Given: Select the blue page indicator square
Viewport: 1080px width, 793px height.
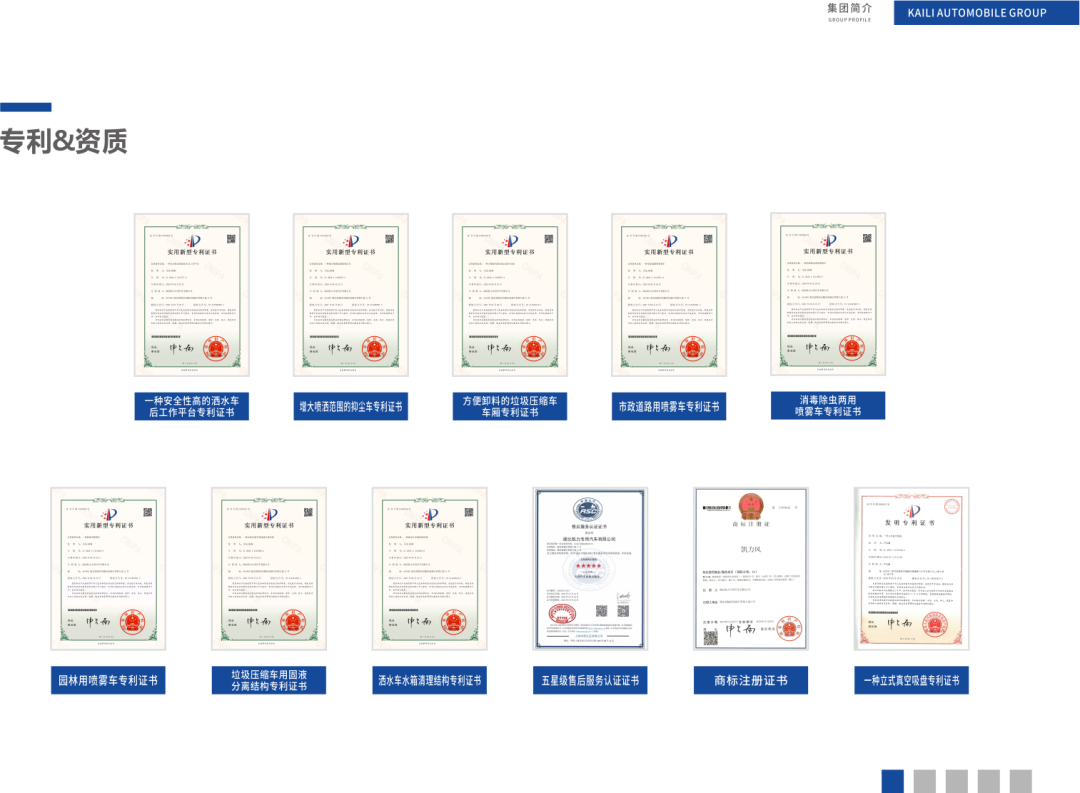Looking at the screenshot, I should (x=893, y=780).
